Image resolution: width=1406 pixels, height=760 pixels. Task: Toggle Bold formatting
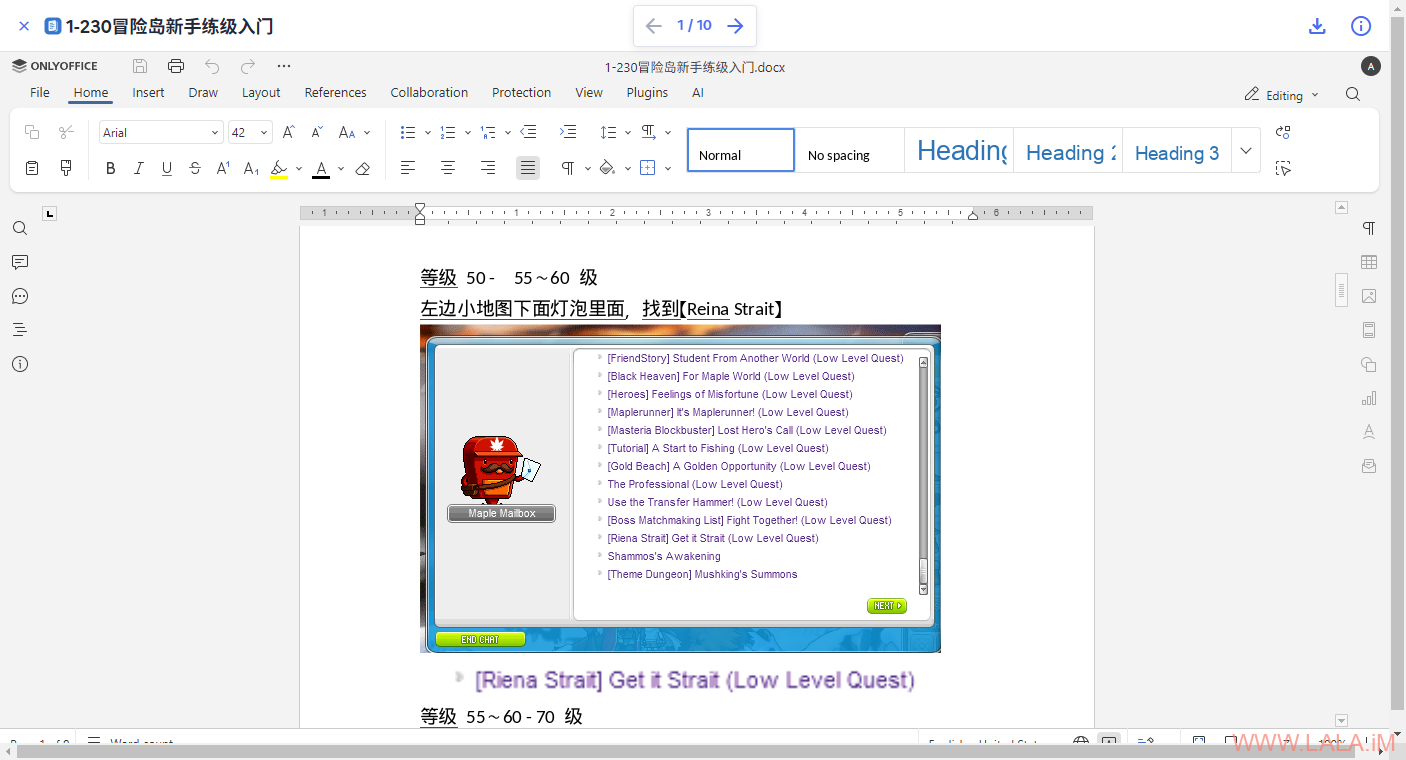111,168
